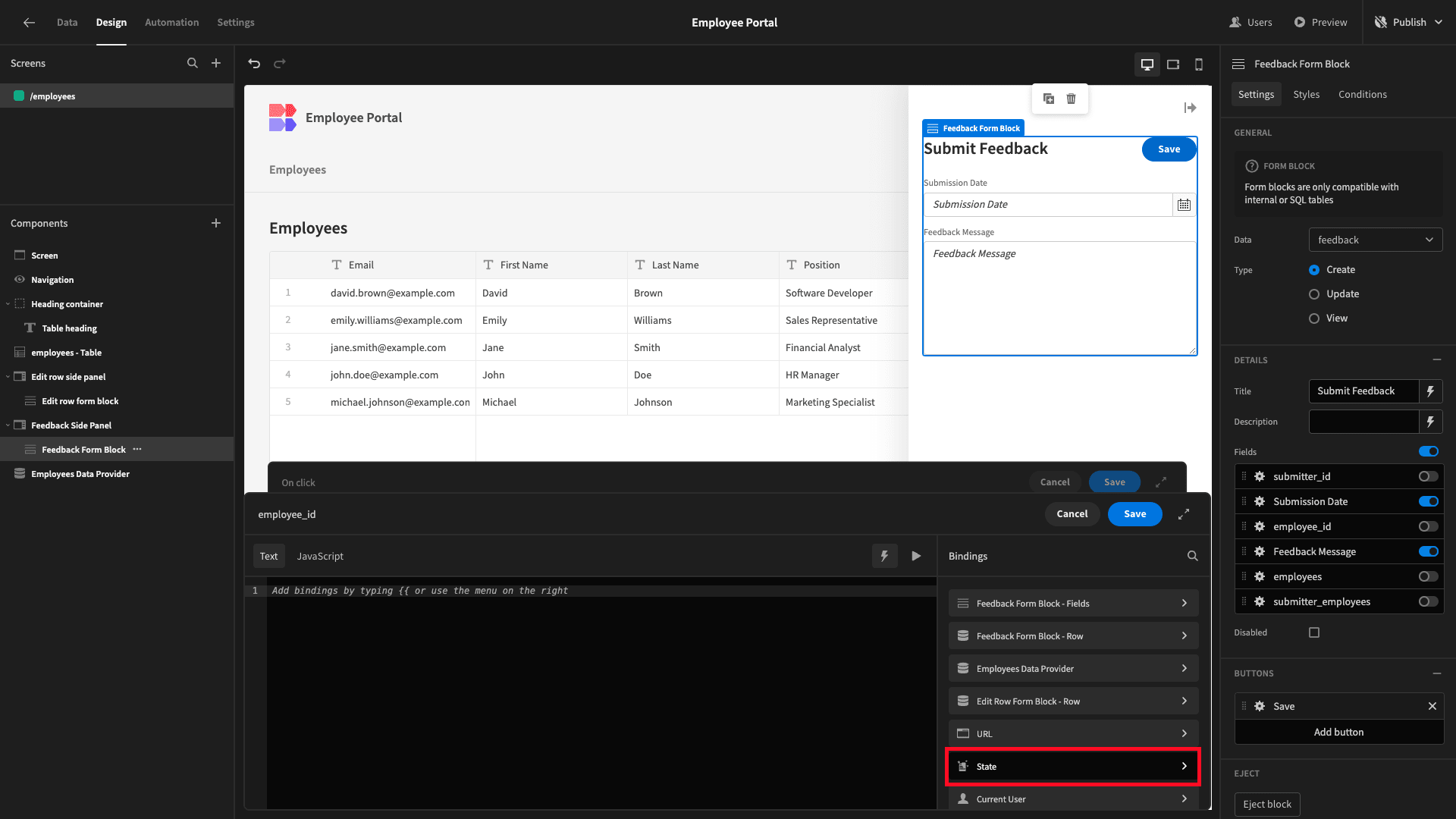Expand Feedback Form Block - Fields bindings

pos(1073,603)
